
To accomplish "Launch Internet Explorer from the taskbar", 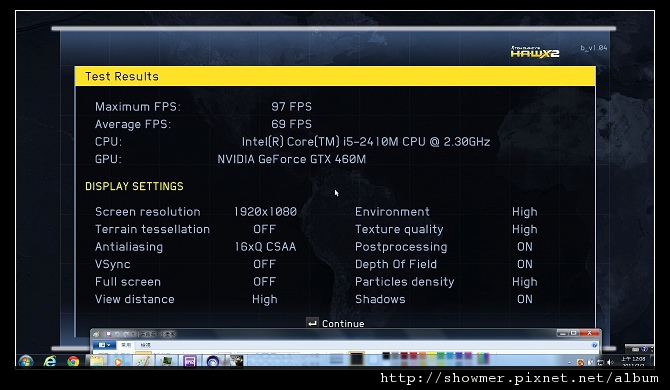I will coord(50,361).
